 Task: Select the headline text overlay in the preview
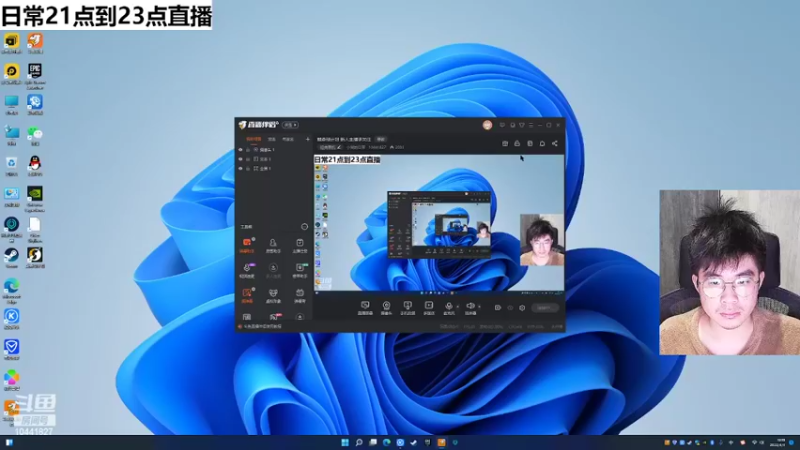coord(347,160)
